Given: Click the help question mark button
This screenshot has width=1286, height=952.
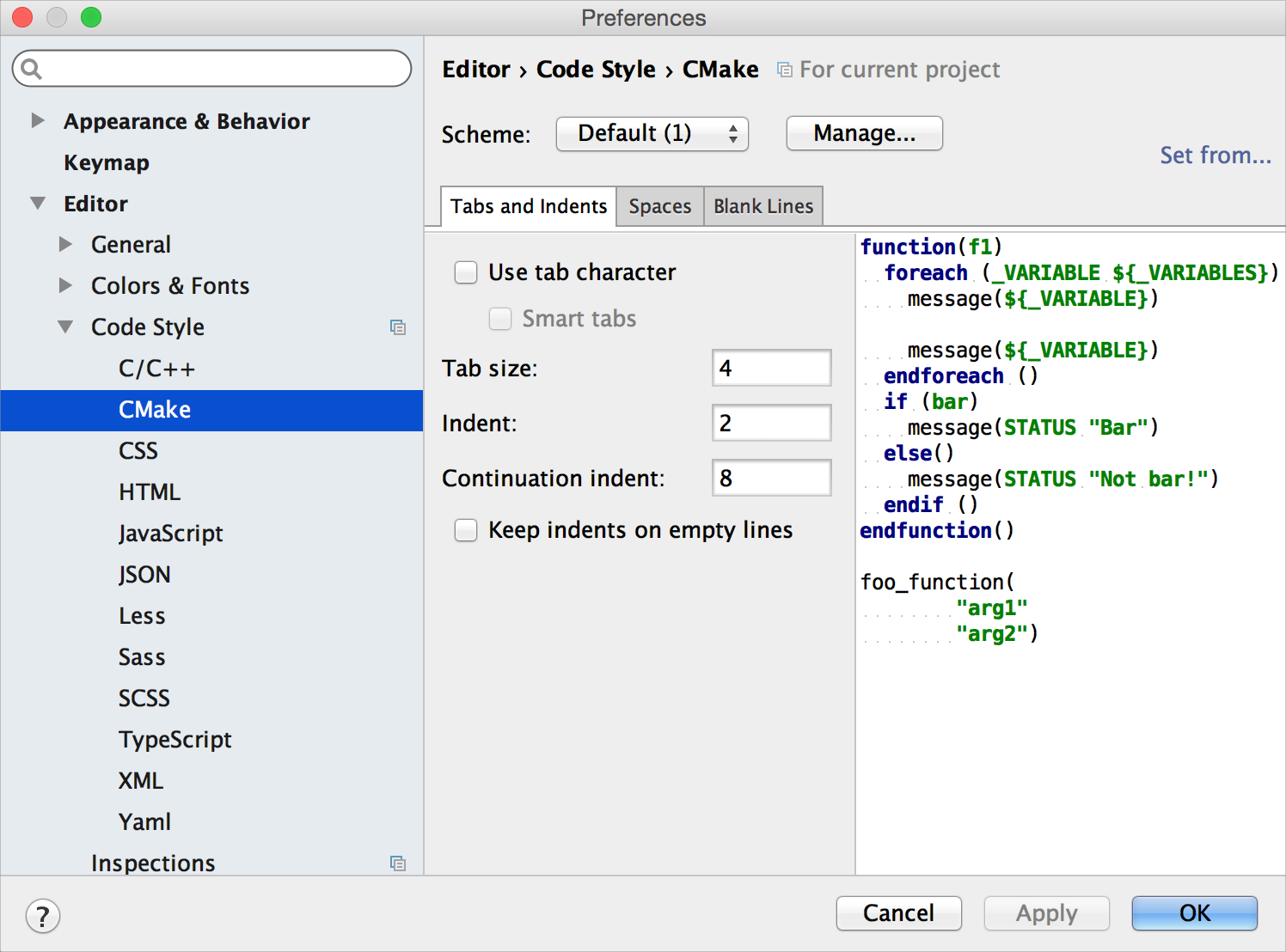Looking at the screenshot, I should (43, 916).
